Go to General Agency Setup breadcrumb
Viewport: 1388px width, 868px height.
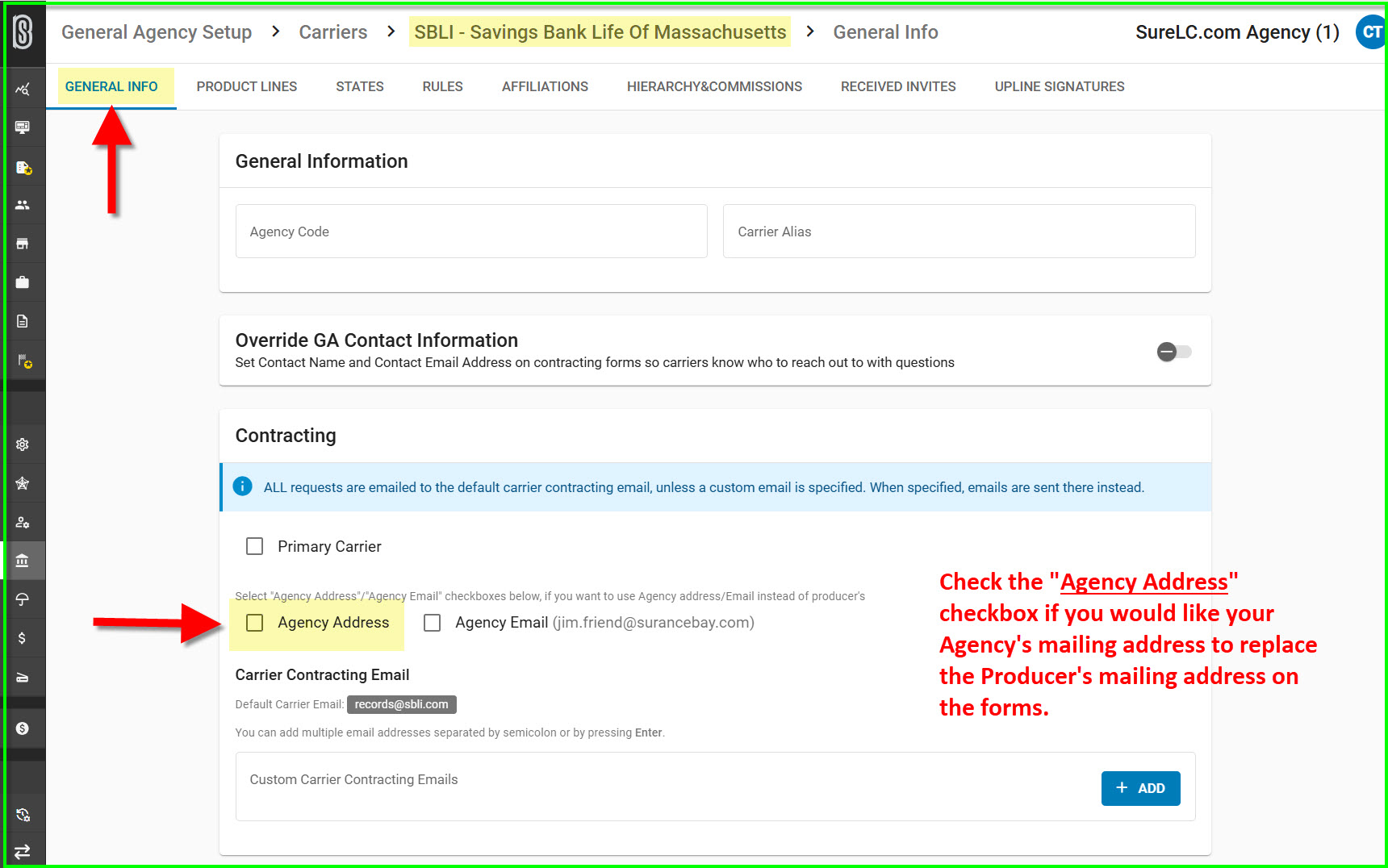pyautogui.click(x=157, y=32)
